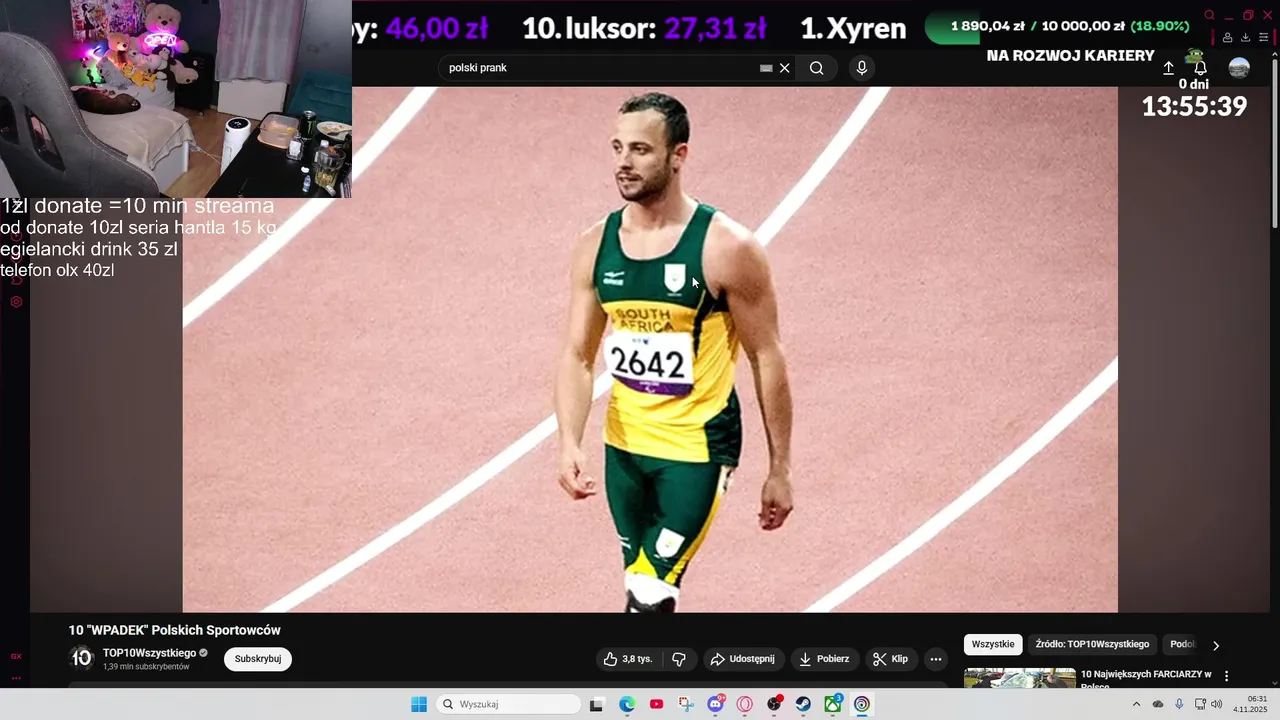The width and height of the screenshot is (1280, 720).
Task: Click the GX corner icon in sidebar
Action: coord(16,657)
